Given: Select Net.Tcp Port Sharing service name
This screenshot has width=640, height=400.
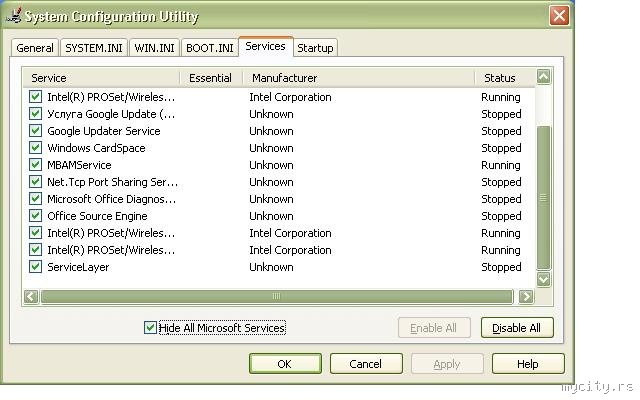Looking at the screenshot, I should point(112,182).
